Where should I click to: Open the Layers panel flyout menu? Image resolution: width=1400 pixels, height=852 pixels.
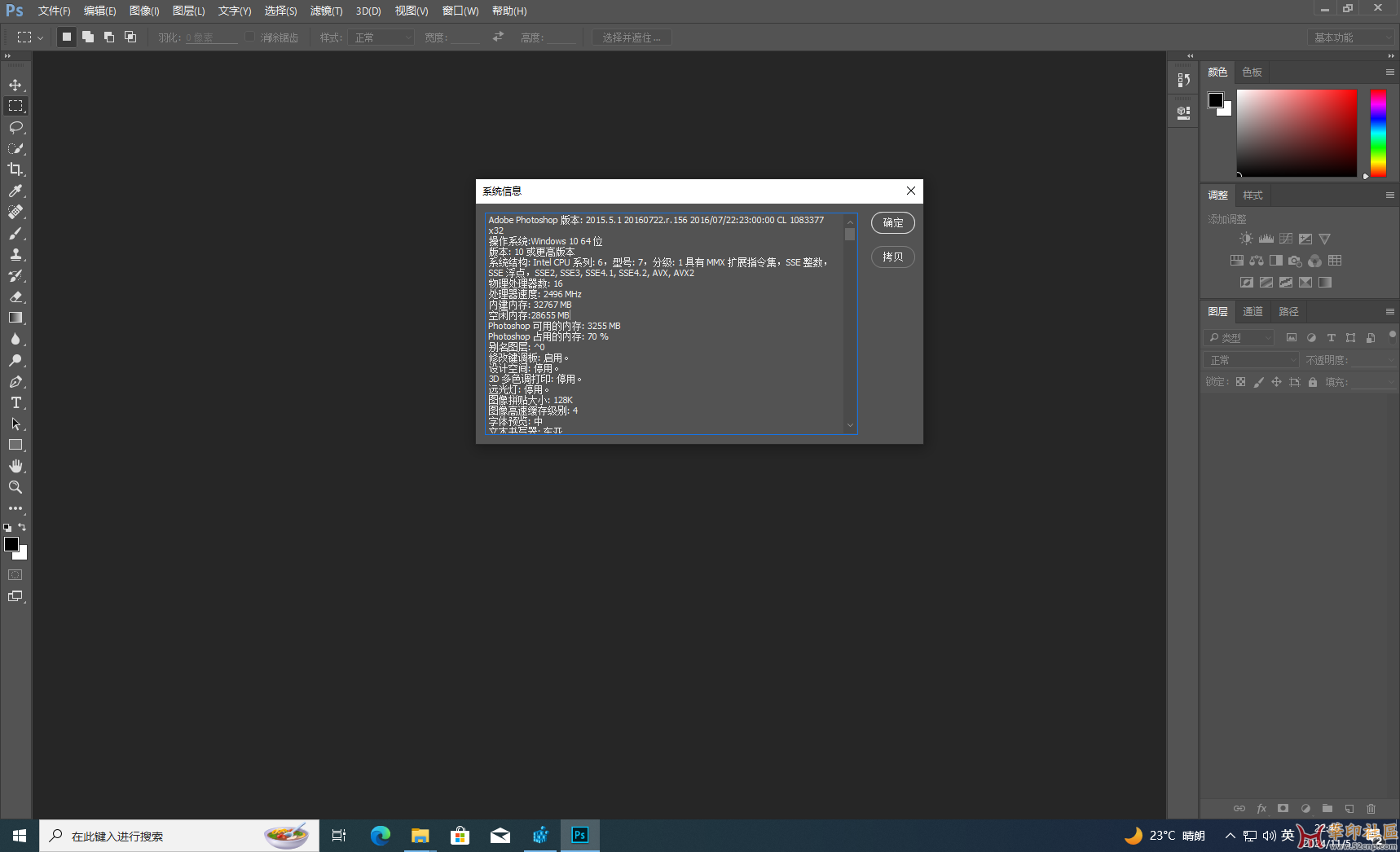[1389, 312]
